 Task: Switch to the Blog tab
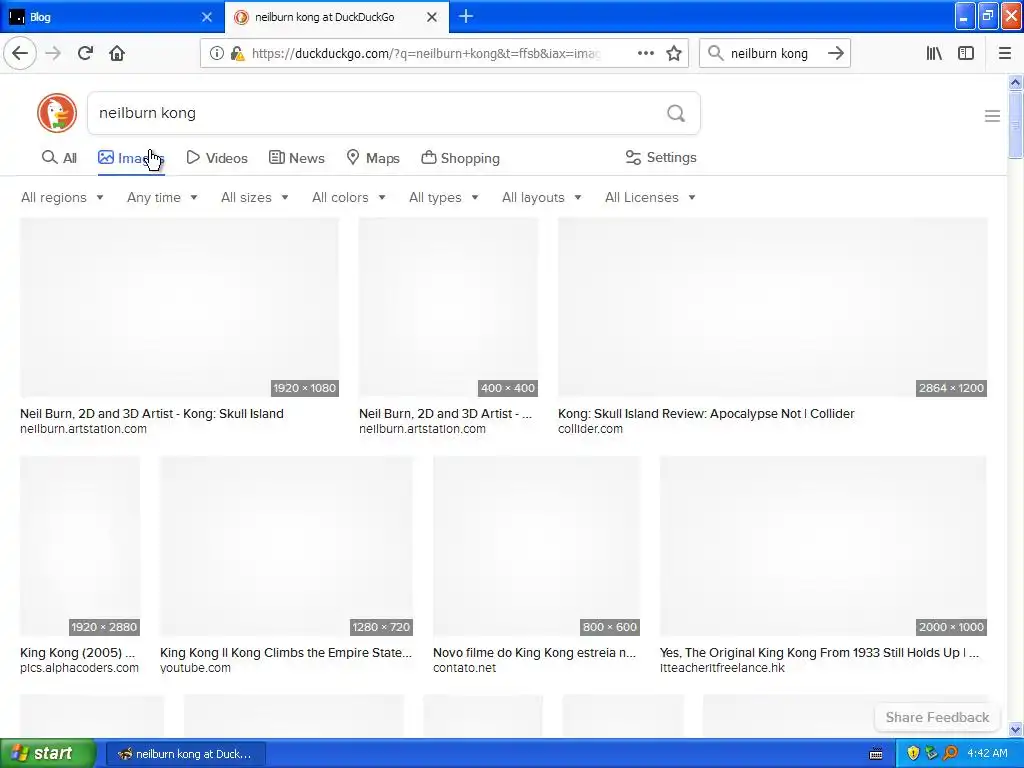coord(111,17)
